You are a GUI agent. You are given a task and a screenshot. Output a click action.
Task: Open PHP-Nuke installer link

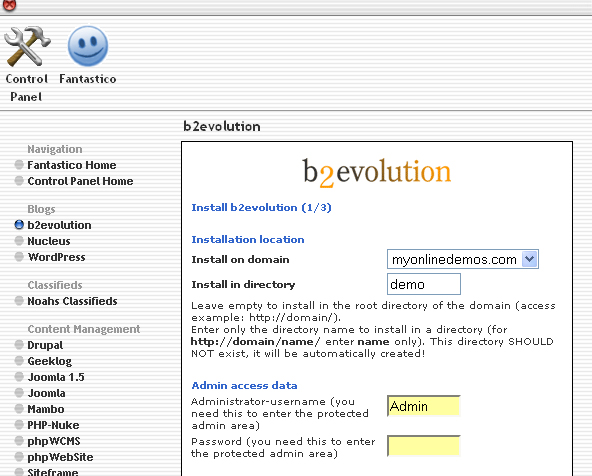(x=53, y=425)
